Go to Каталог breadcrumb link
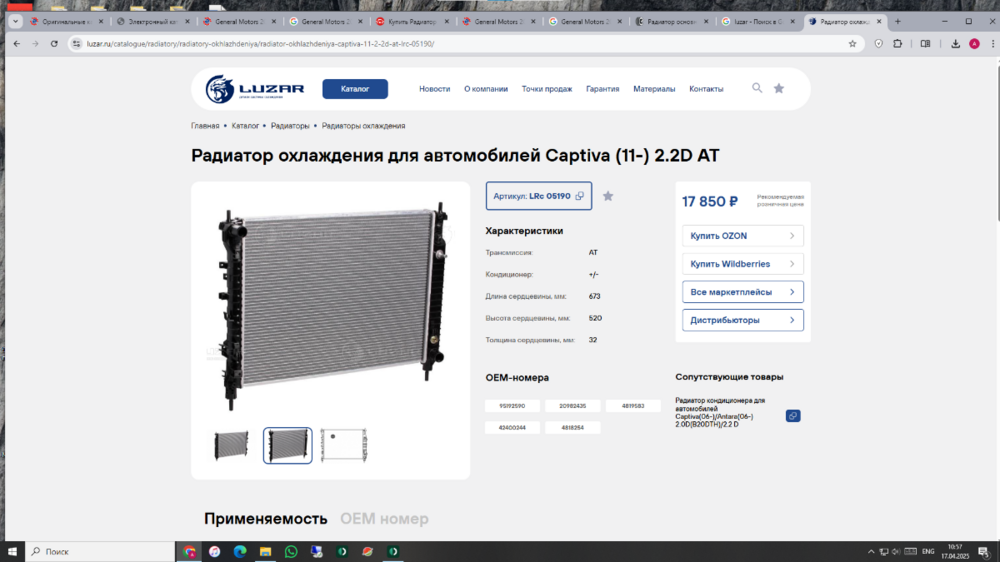This screenshot has width=1000, height=562. 245,126
